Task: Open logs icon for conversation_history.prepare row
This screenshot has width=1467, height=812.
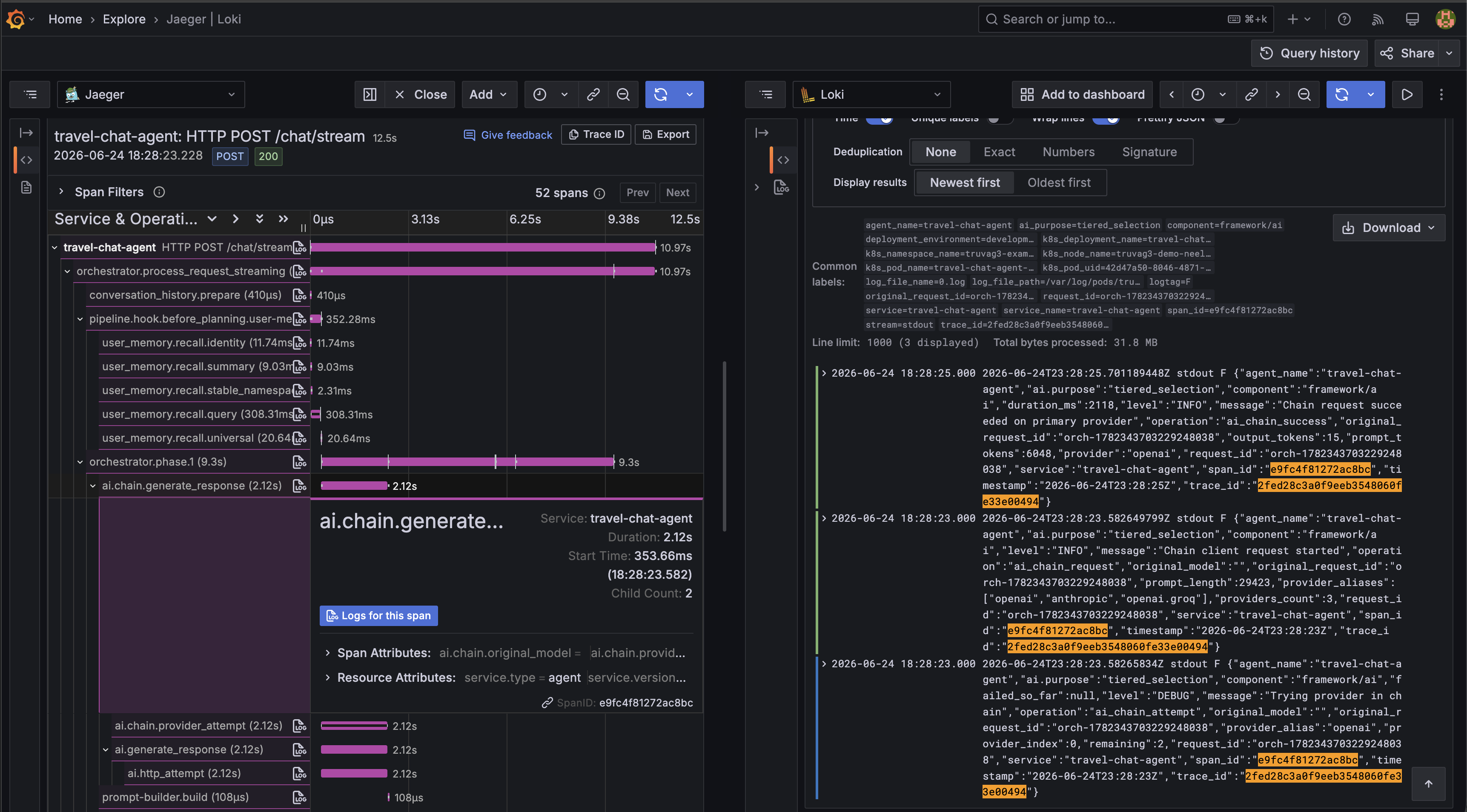Action: pos(300,295)
